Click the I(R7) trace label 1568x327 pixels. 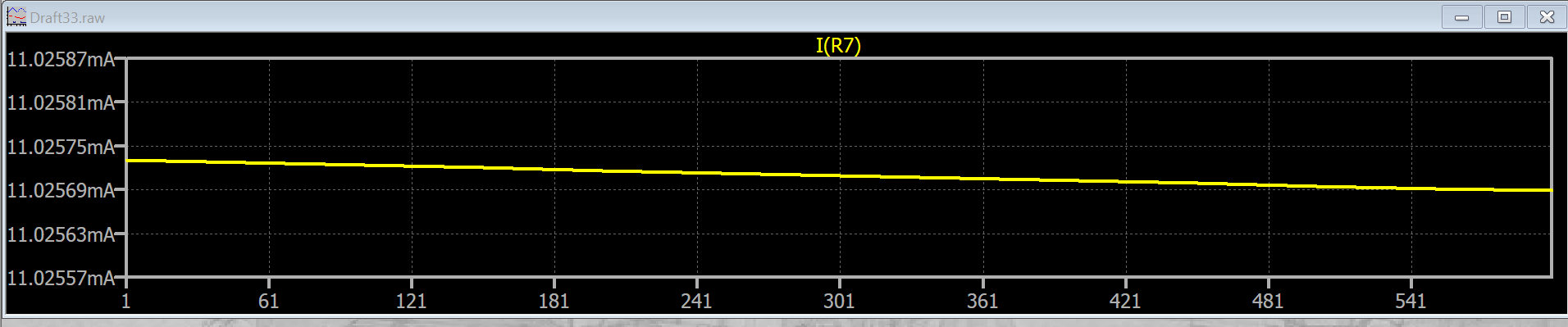click(838, 45)
